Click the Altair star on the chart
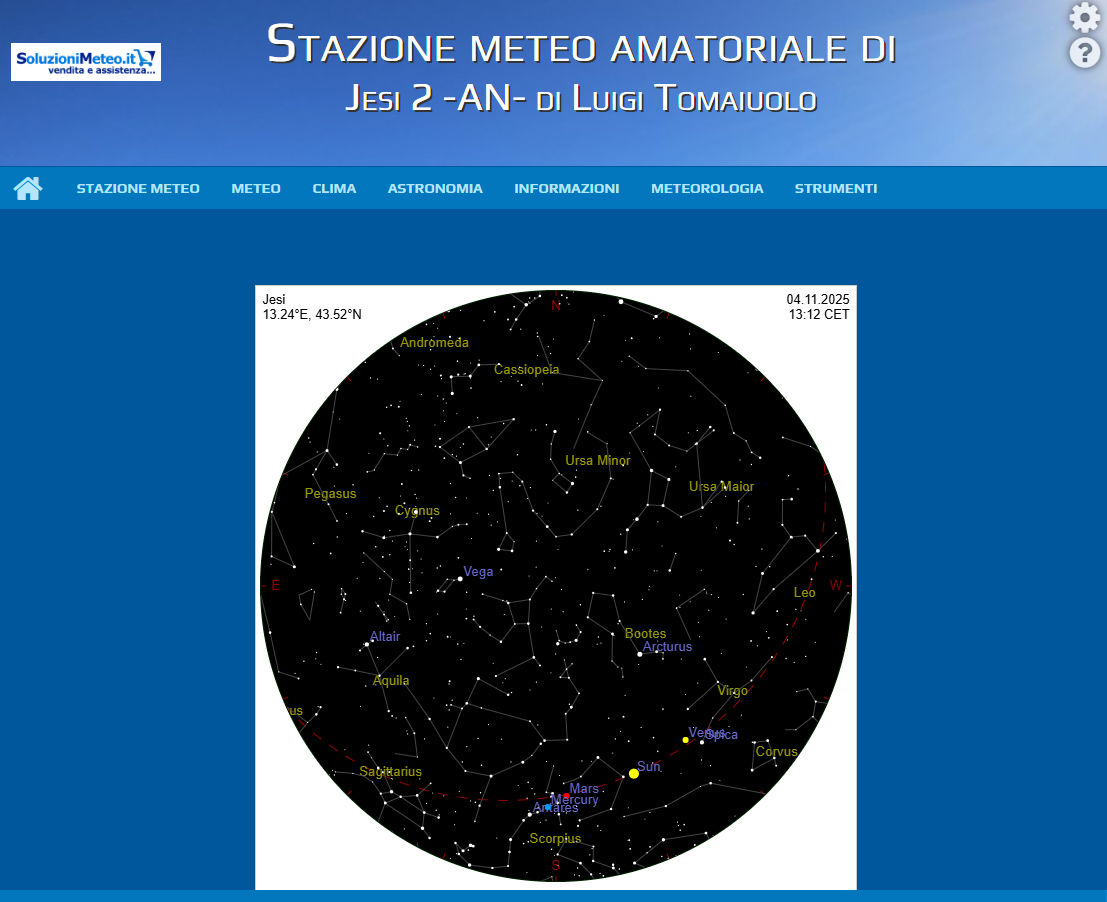This screenshot has width=1107, height=902. (368, 644)
